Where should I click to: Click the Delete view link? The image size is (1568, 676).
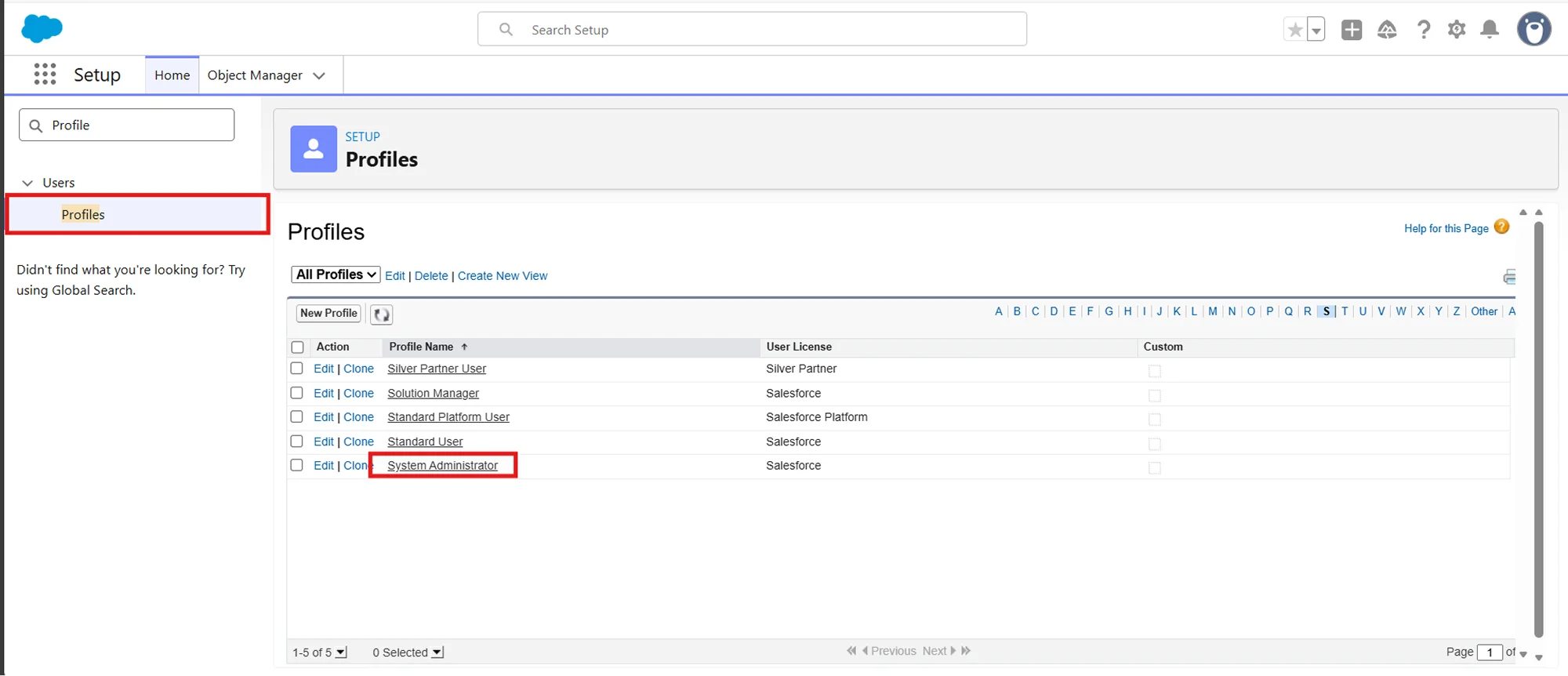pyautogui.click(x=431, y=276)
